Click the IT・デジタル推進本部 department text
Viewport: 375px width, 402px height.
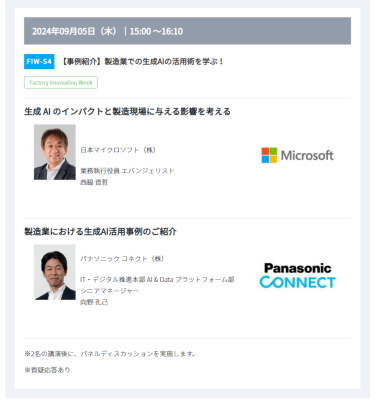[x=157, y=279]
